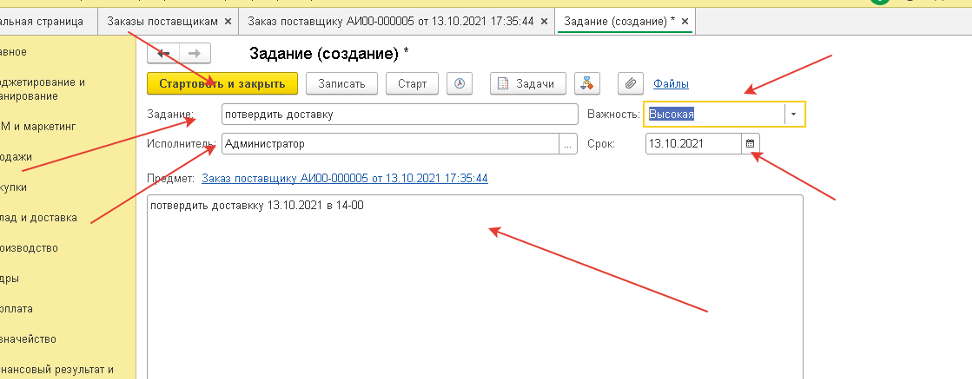Switch to the Заказы поставщикам tab
972x379 pixels.
[x=162, y=21]
